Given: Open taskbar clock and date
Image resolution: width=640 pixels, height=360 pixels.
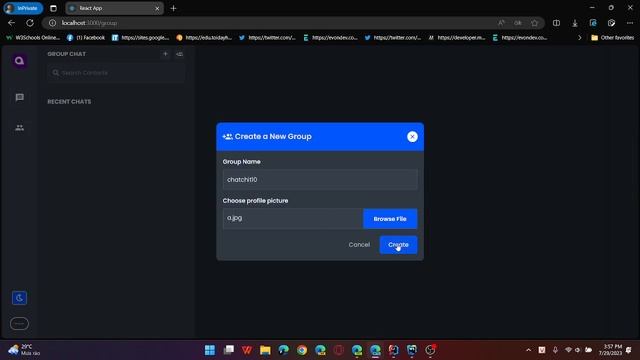Looking at the screenshot, I should (610, 350).
